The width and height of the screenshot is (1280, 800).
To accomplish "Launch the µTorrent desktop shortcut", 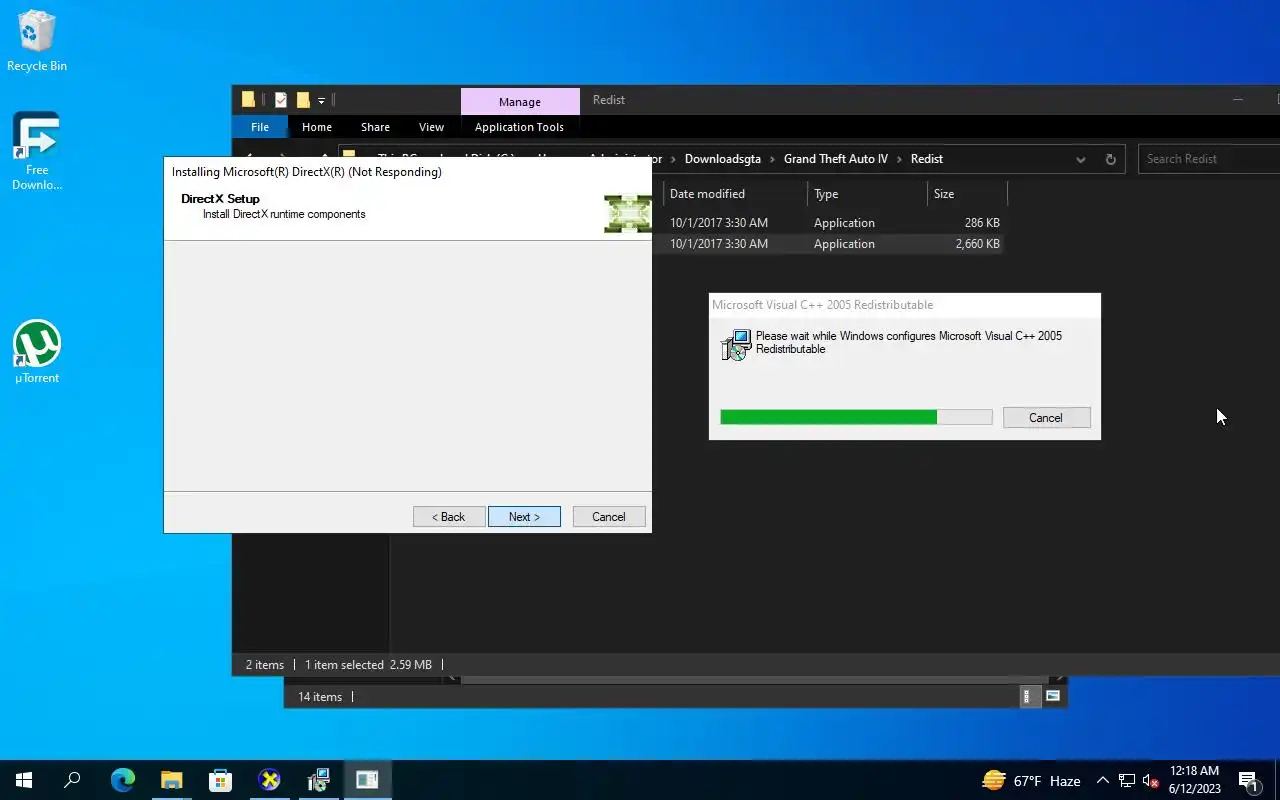I will click(x=37, y=352).
